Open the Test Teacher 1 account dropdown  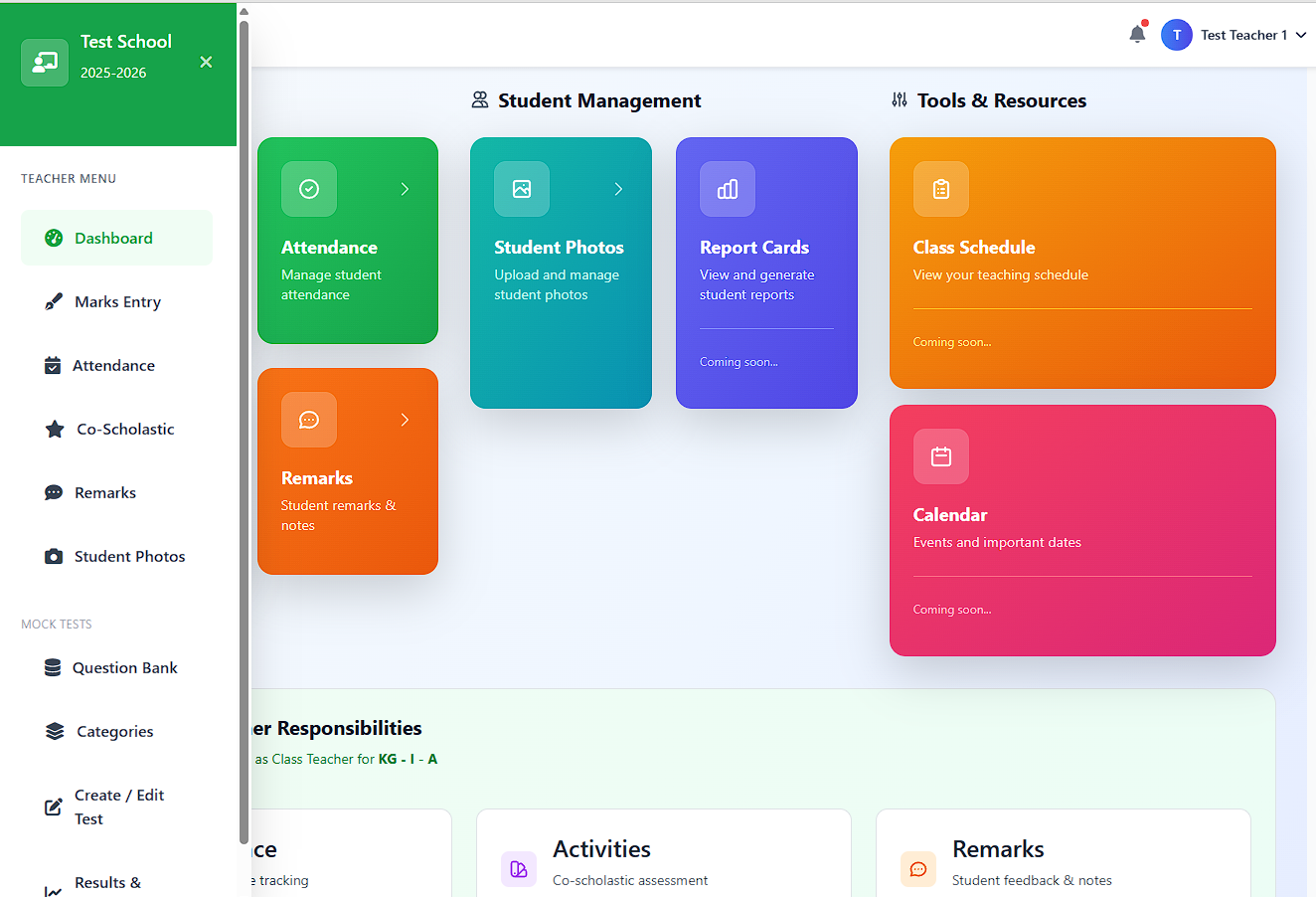tap(1252, 34)
